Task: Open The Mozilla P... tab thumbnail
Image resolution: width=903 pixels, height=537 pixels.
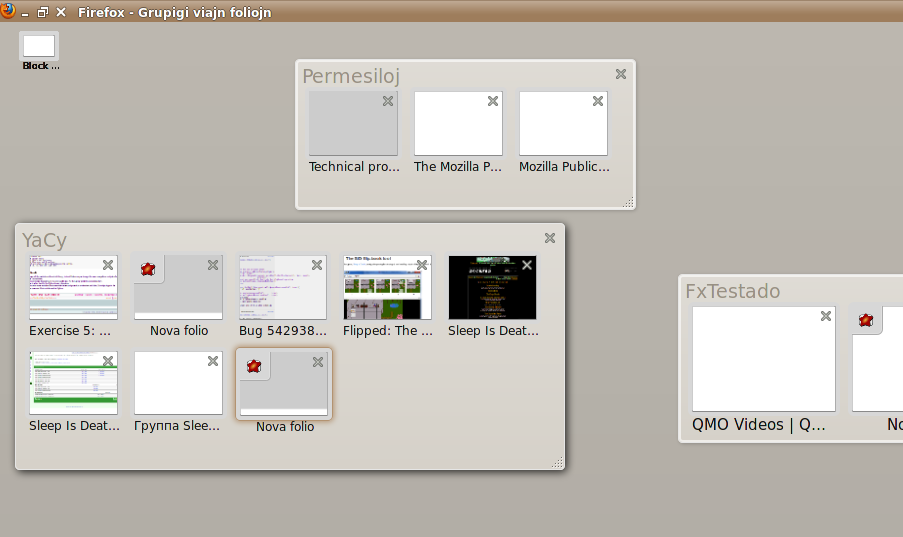Action: click(458, 123)
